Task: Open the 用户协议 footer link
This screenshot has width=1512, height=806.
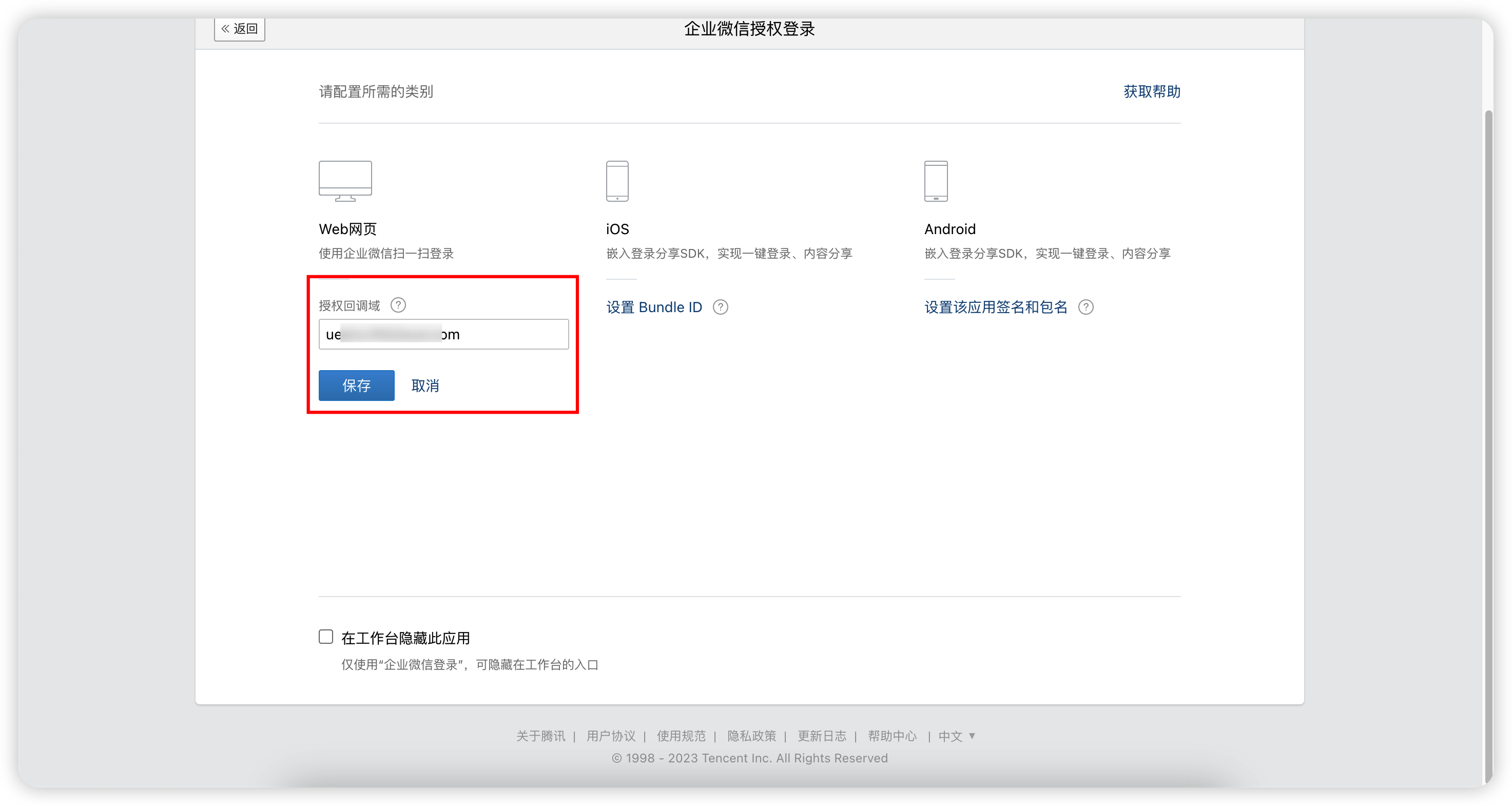Action: click(611, 736)
